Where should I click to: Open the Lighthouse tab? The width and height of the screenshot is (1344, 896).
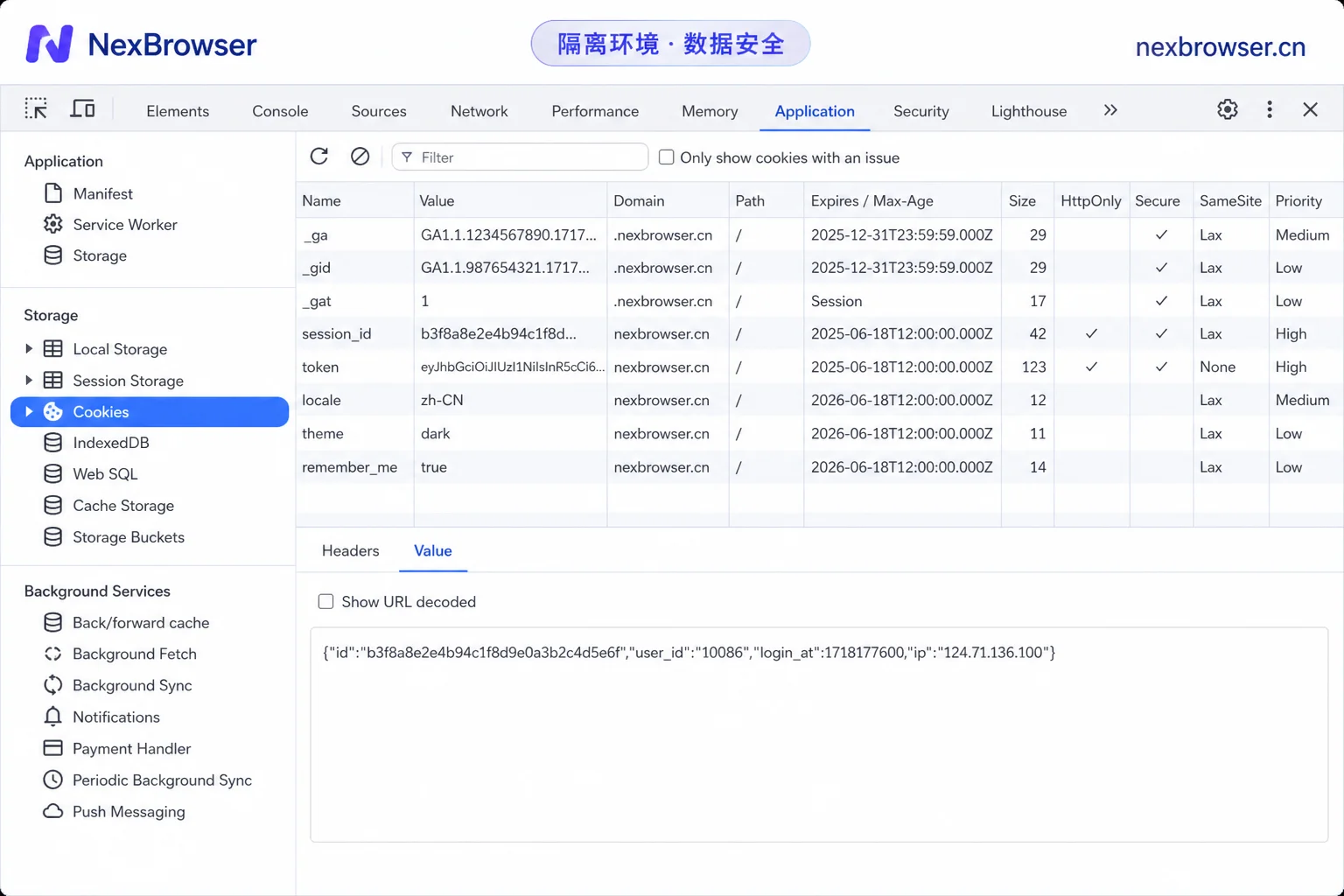pyautogui.click(x=1029, y=111)
